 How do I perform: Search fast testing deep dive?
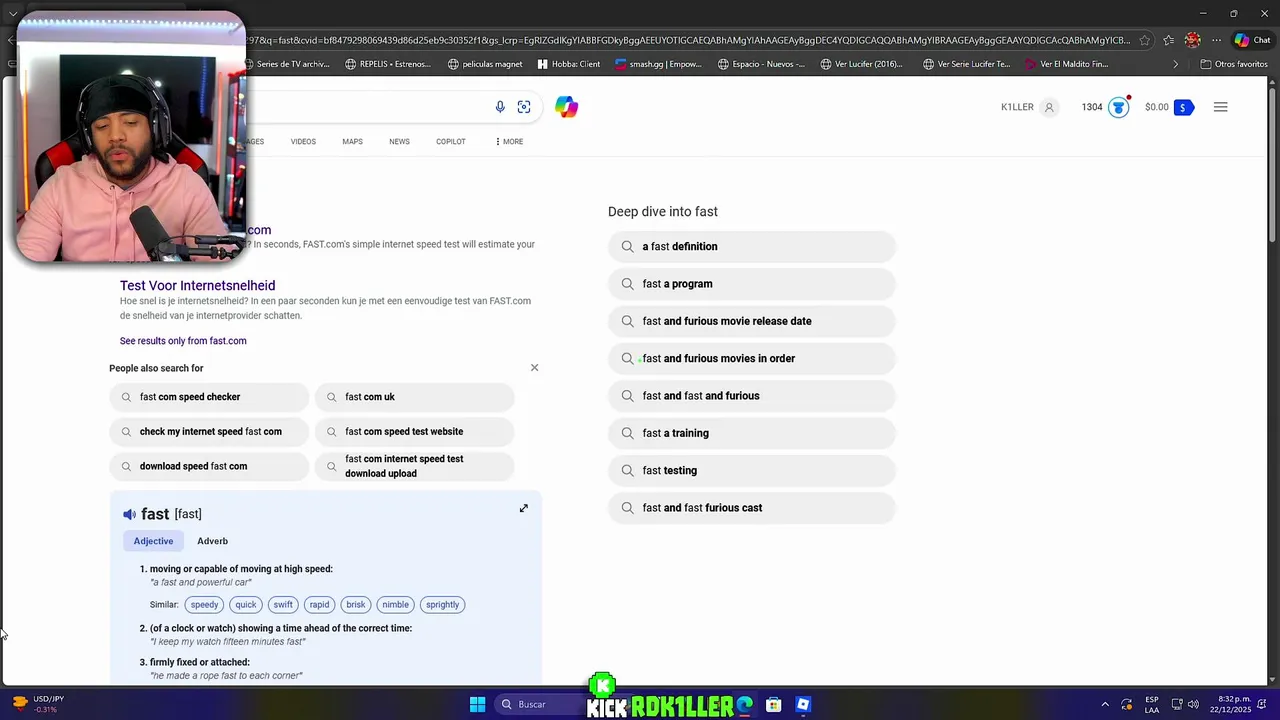pos(751,471)
